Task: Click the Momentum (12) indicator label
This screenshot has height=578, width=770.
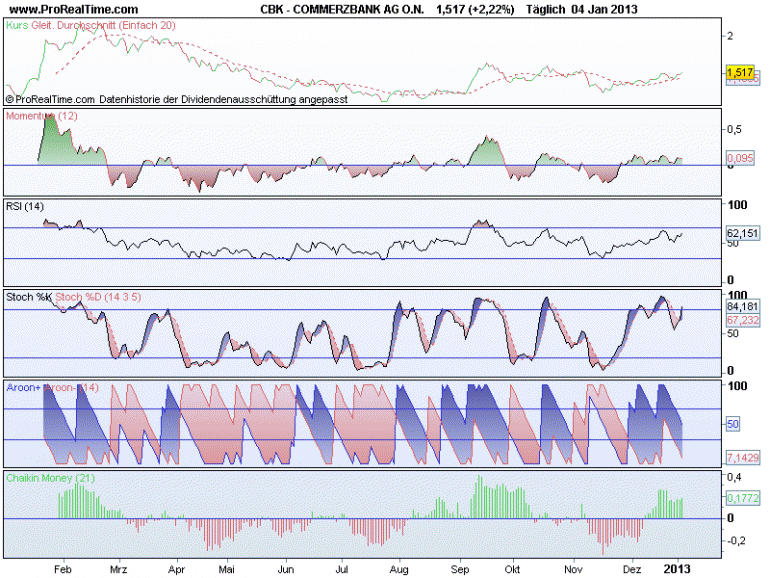Action: [x=42, y=116]
